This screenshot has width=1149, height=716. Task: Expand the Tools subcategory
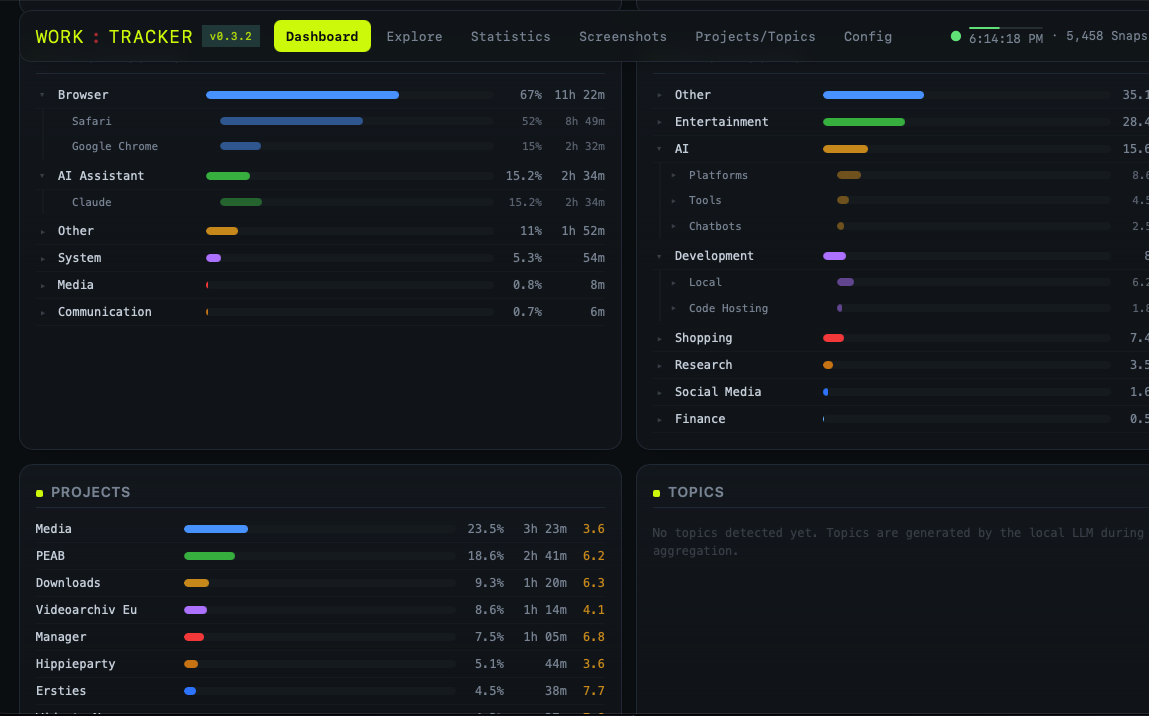pos(673,201)
